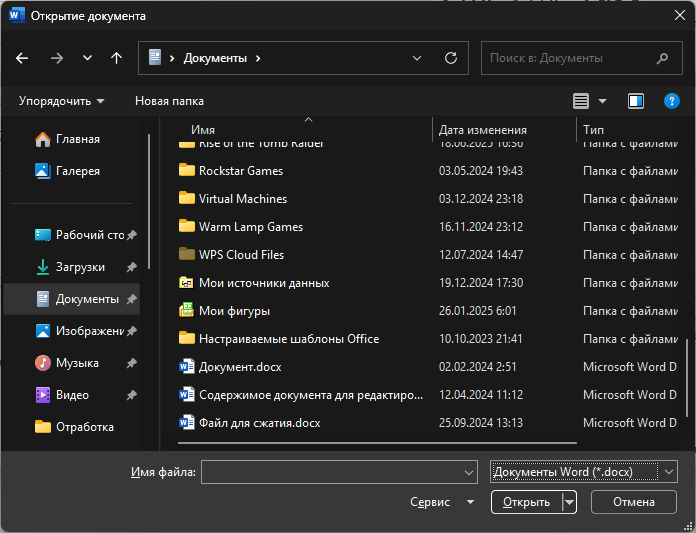This screenshot has width=696, height=533.
Task: Open the help question mark icon
Action: (x=671, y=101)
